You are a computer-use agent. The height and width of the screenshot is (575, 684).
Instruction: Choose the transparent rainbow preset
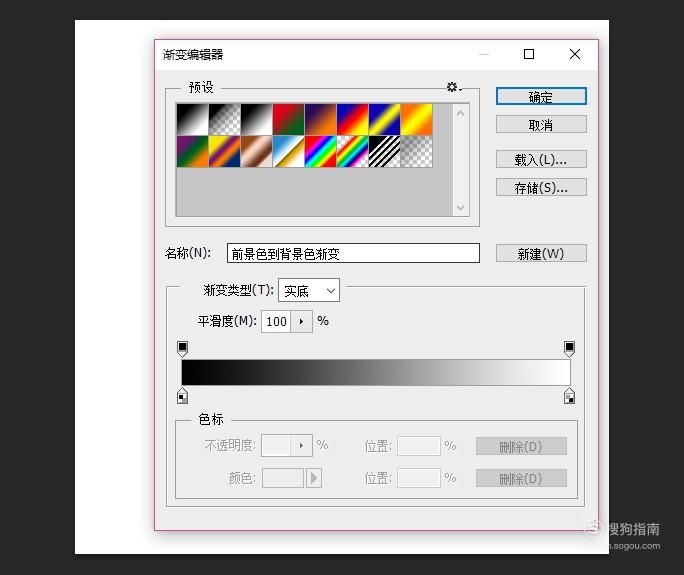click(x=352, y=151)
